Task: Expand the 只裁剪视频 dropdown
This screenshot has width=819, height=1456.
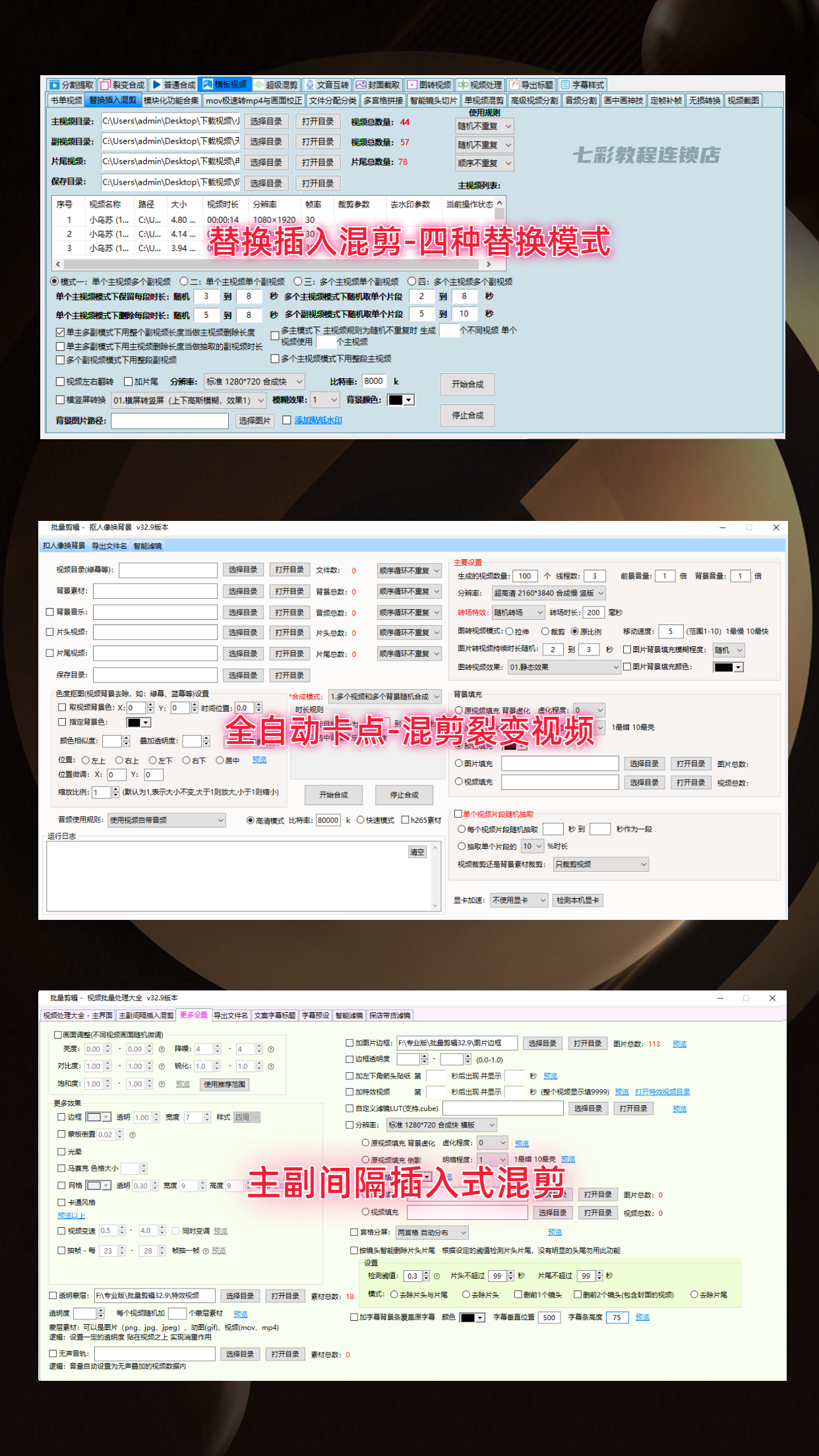Action: (601, 864)
